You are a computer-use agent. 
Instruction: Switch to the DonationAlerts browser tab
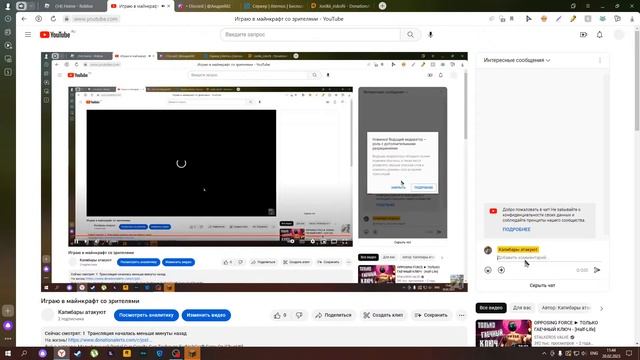340,6
